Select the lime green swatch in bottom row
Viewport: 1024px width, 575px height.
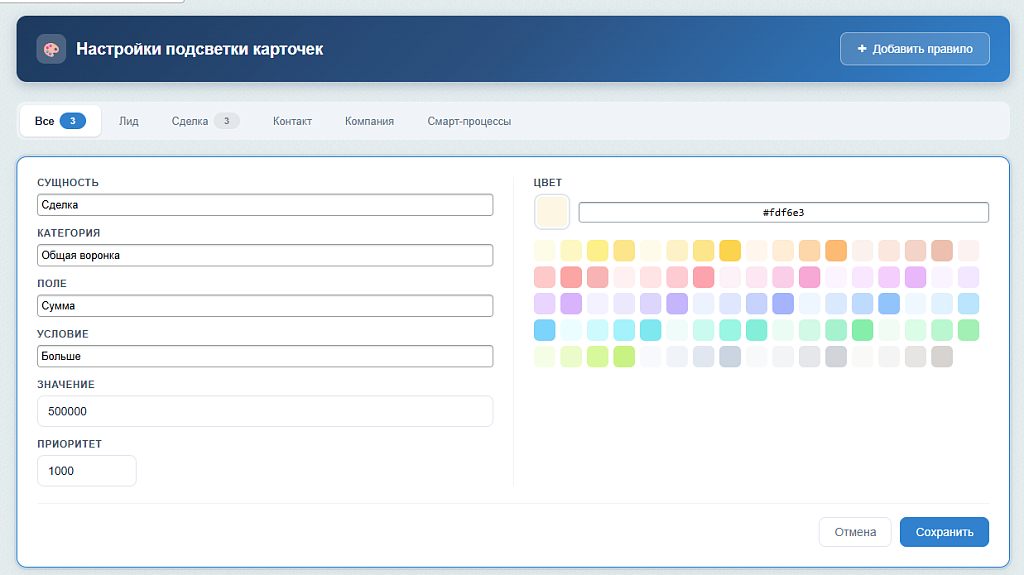[624, 356]
